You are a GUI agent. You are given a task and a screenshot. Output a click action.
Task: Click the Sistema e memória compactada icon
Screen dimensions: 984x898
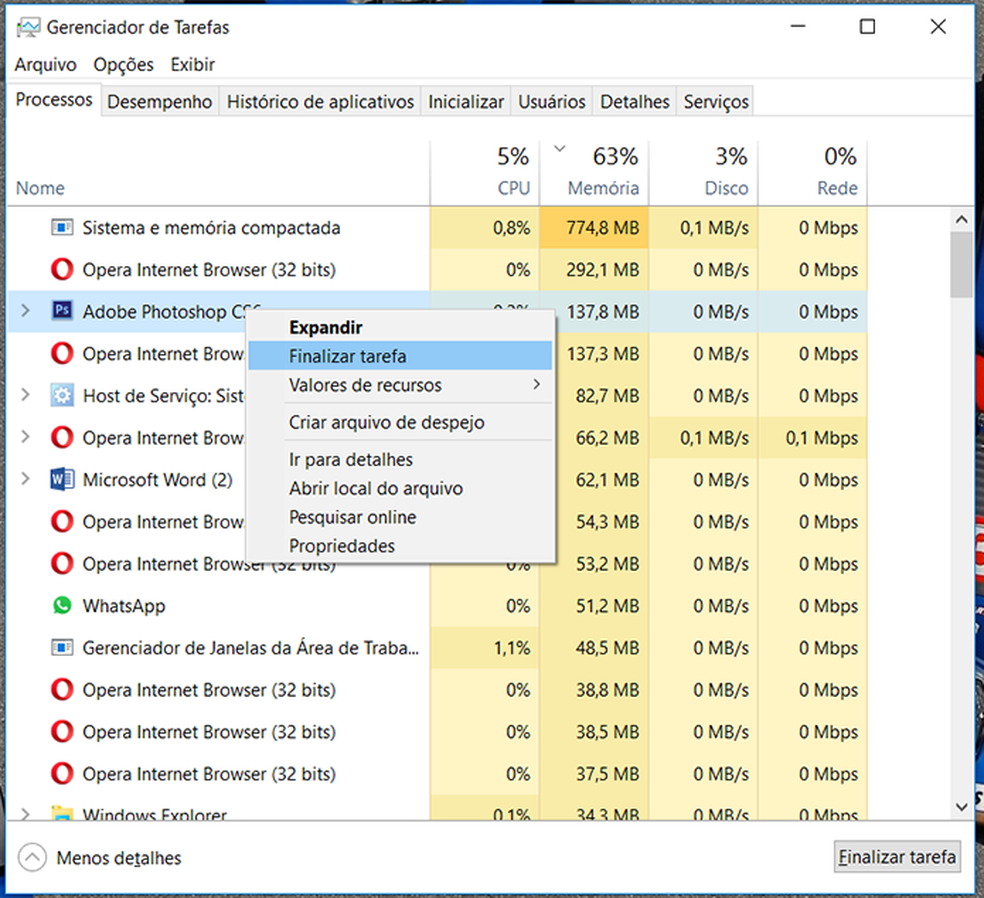[x=62, y=228]
